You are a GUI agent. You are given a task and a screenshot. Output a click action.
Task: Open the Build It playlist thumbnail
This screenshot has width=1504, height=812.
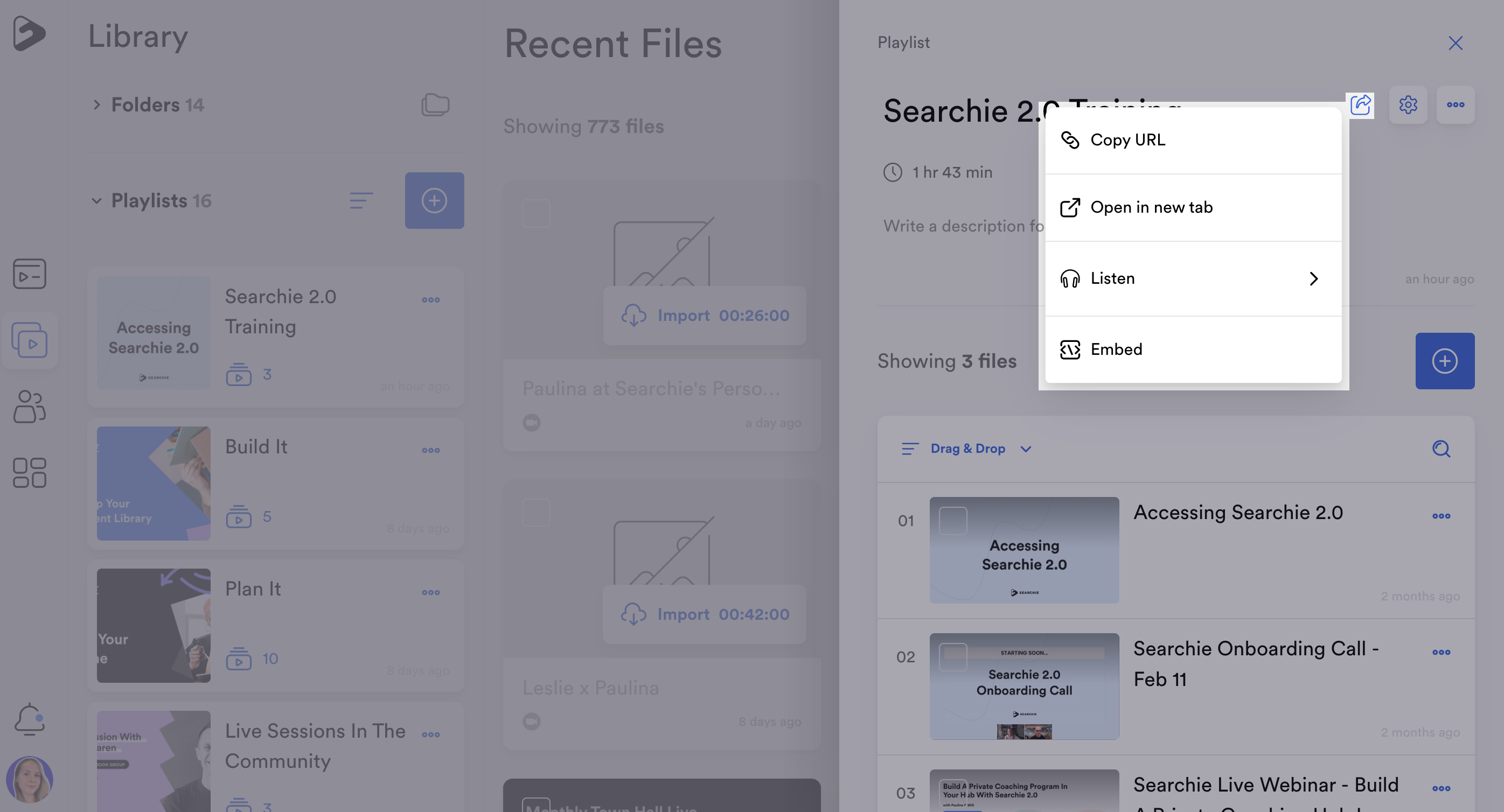coord(154,484)
